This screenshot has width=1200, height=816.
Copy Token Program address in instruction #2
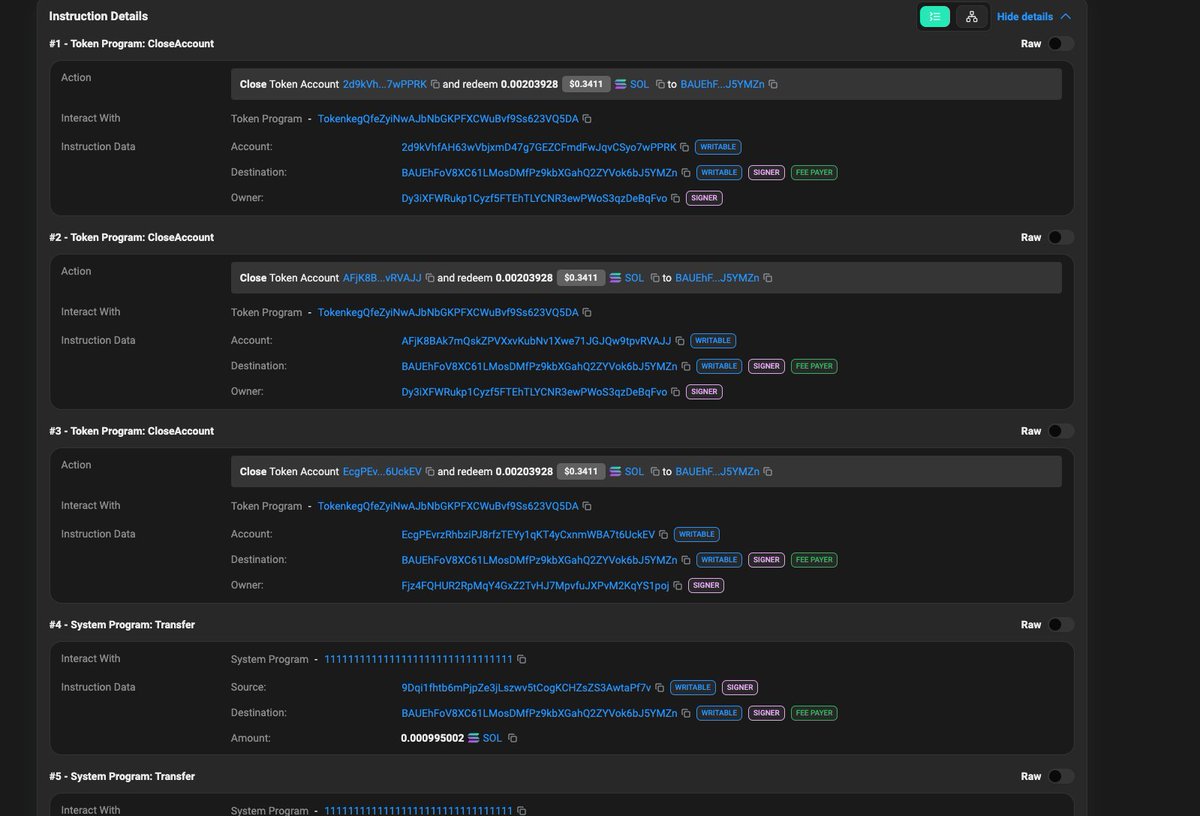coord(587,313)
